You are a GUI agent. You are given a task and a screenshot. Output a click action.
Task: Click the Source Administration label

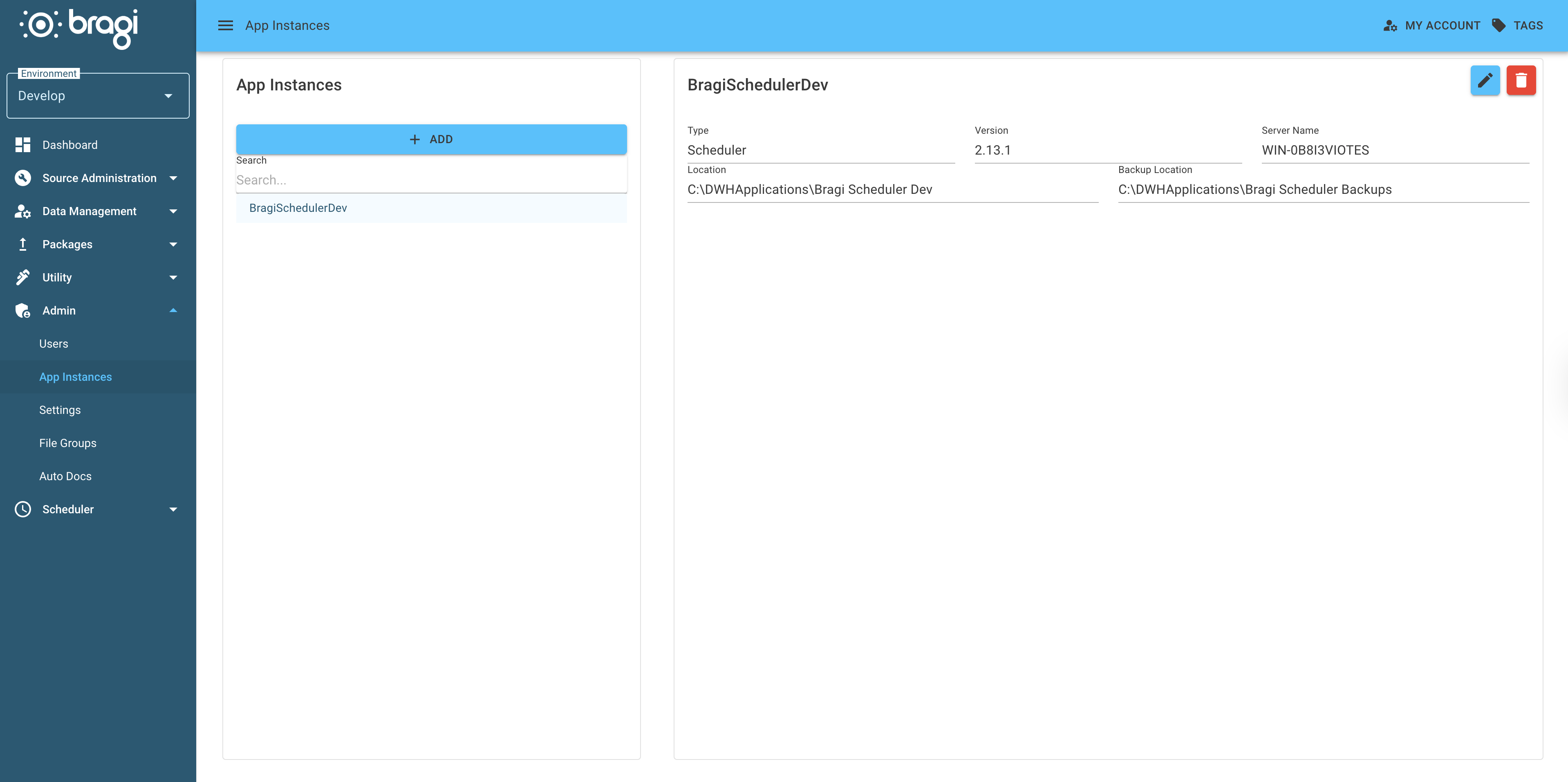point(99,178)
